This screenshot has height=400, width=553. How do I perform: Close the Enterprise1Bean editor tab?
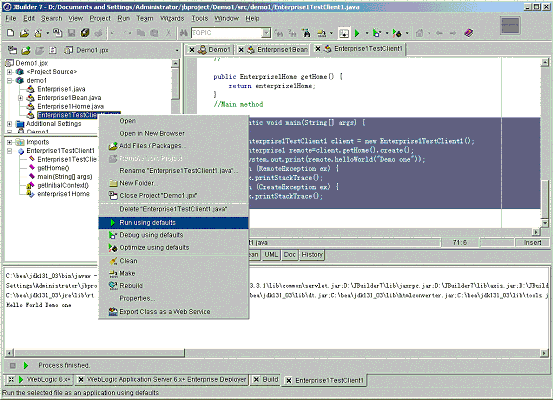(x=241, y=50)
